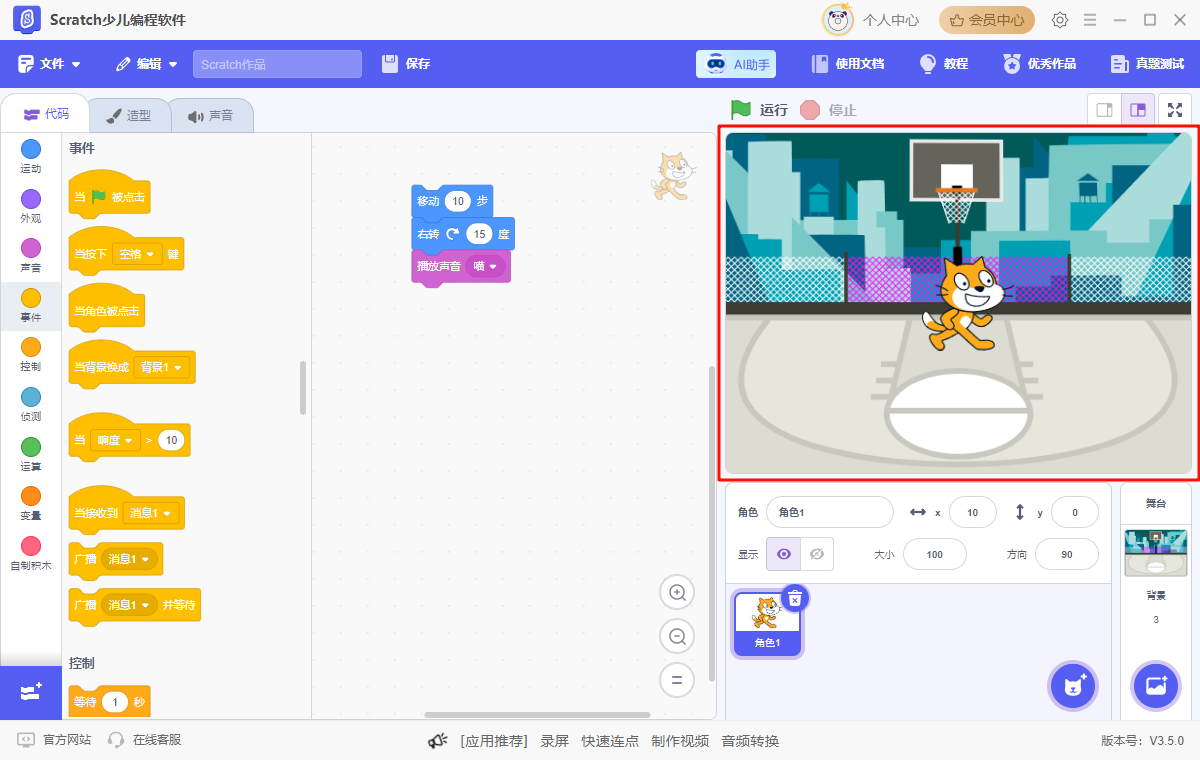The height and width of the screenshot is (760, 1200).
Task: Enter fullscreen stage mode
Action: tap(1175, 110)
